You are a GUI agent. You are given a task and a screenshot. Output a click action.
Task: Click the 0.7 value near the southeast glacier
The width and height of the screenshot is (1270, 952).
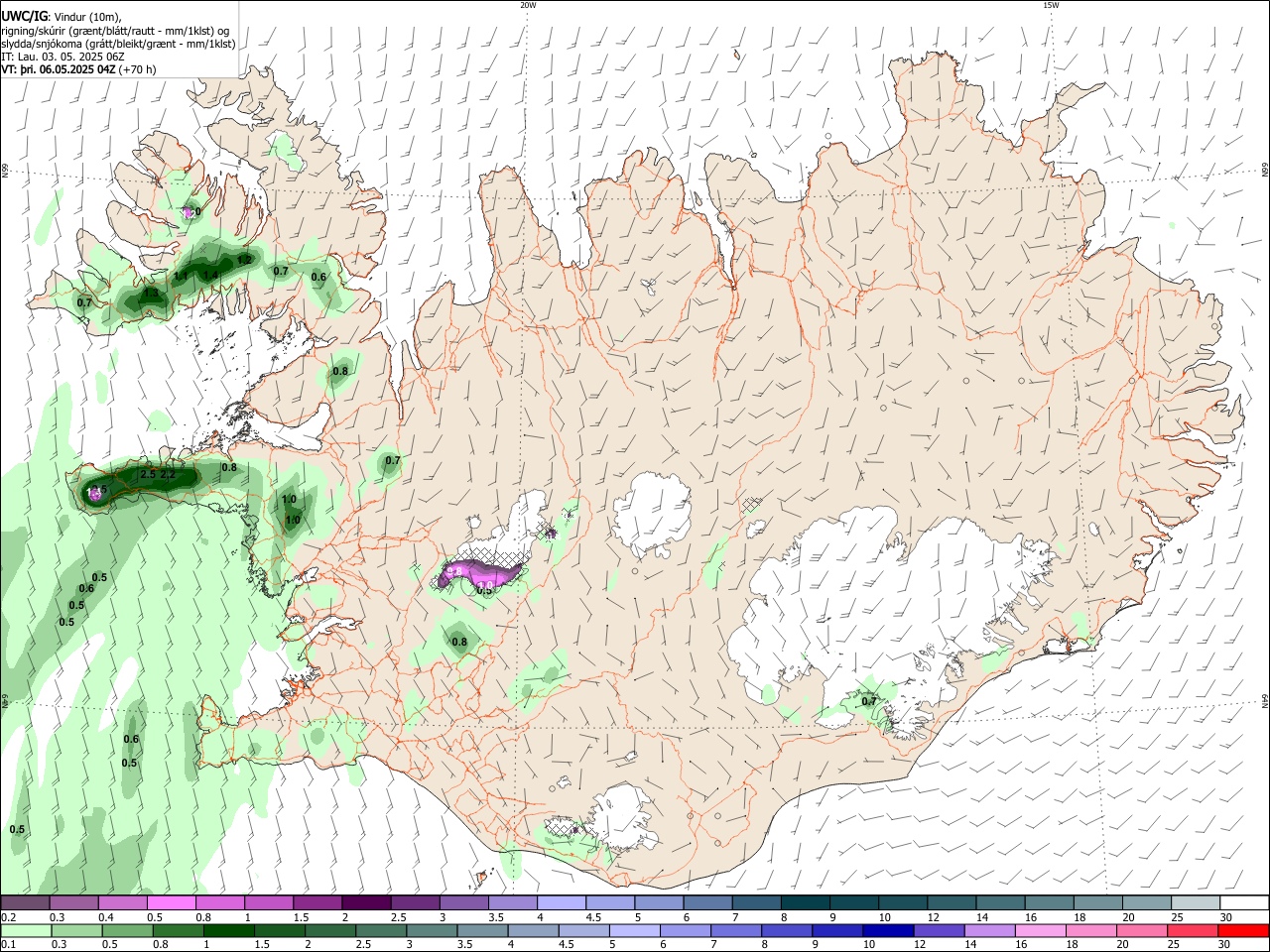click(869, 701)
